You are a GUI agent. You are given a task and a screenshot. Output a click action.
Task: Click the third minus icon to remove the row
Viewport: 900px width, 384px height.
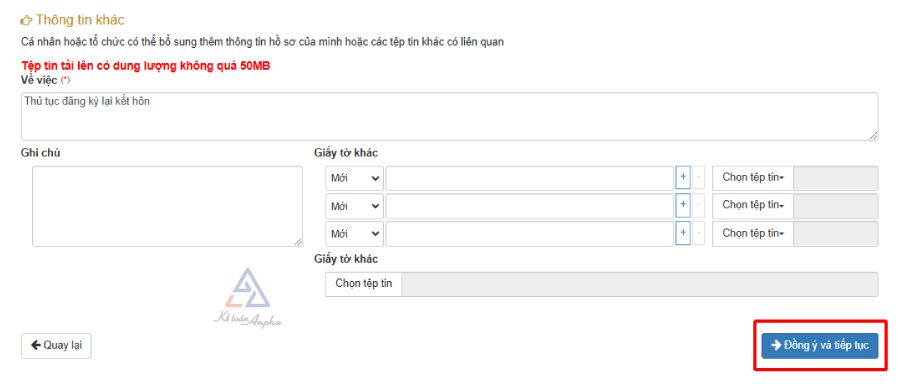pyautogui.click(x=699, y=234)
